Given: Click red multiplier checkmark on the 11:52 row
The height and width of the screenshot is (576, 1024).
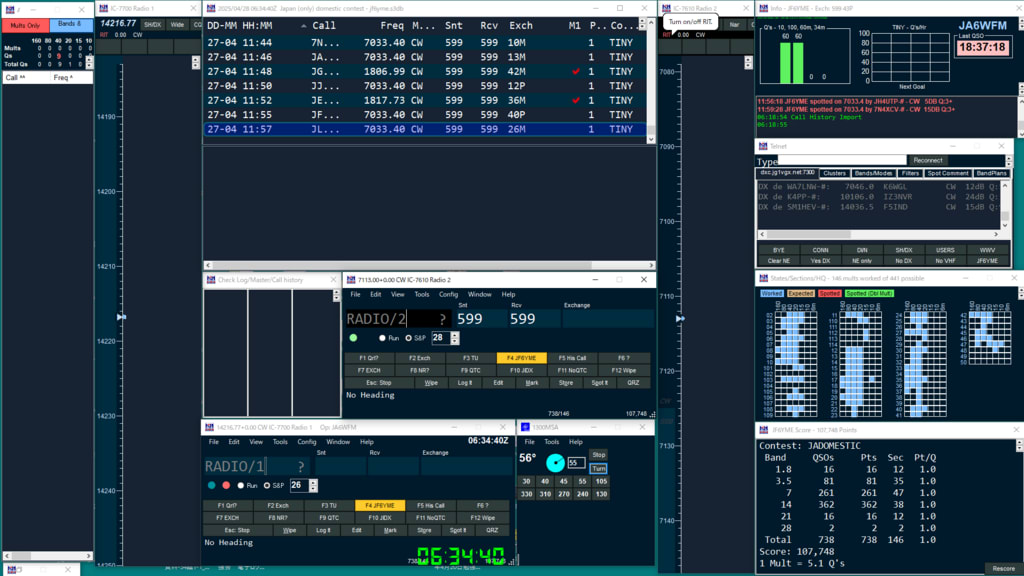Looking at the screenshot, I should (x=575, y=100).
